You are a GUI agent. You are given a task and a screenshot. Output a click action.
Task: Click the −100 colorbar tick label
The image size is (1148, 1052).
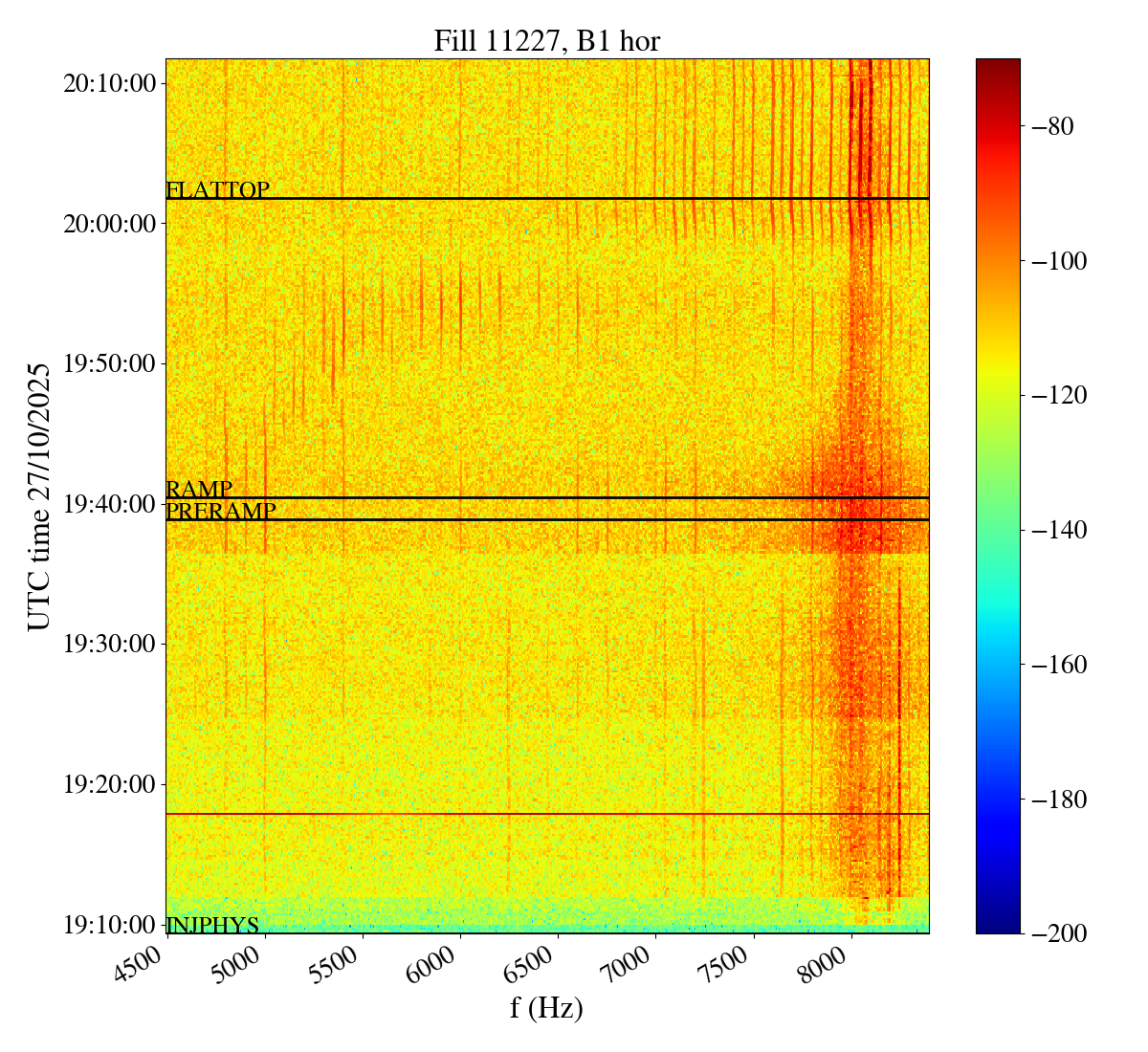click(1060, 261)
